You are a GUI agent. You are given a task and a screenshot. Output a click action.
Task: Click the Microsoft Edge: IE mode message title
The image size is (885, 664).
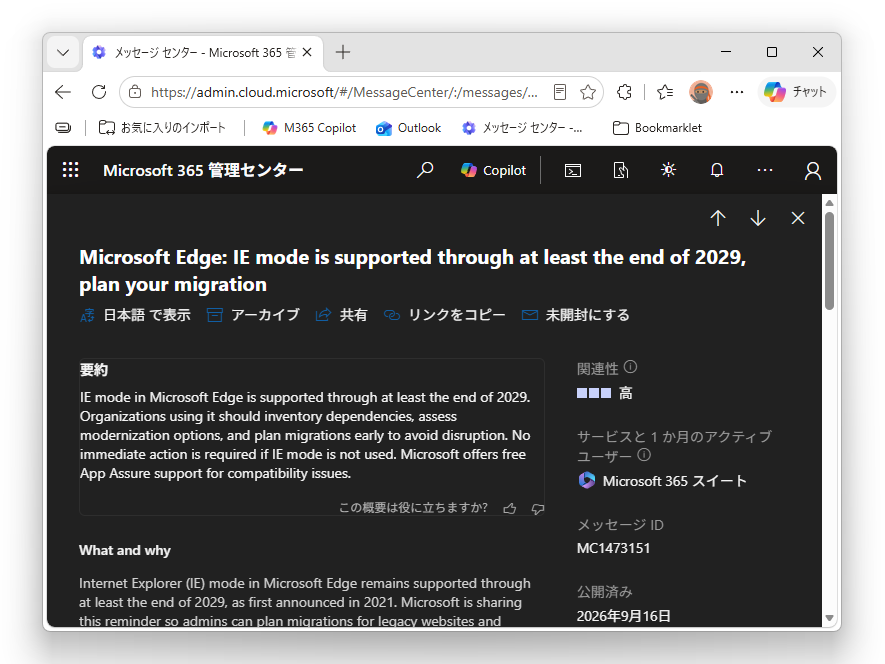[x=413, y=271]
